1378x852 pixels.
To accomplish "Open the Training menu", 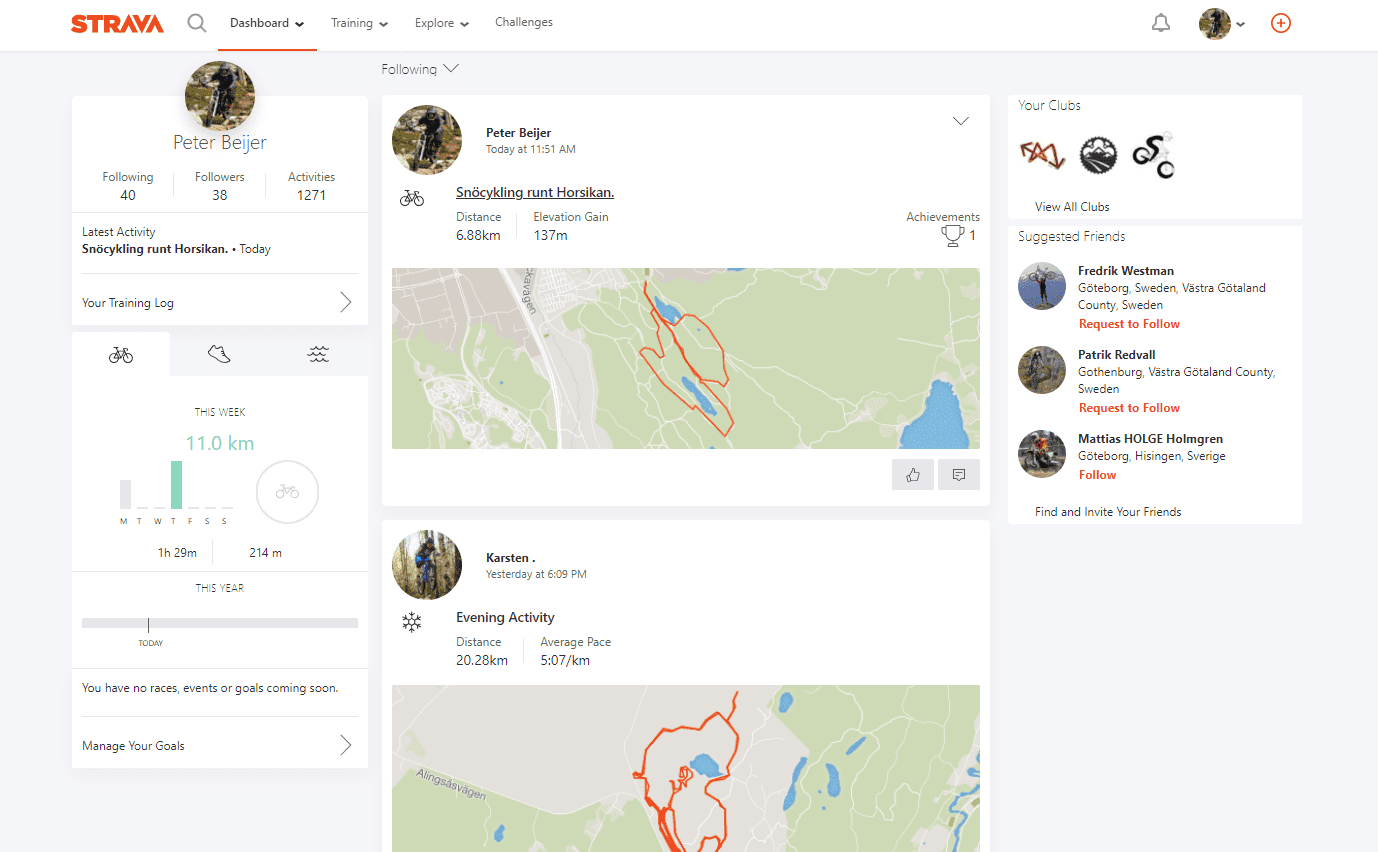I will (359, 22).
